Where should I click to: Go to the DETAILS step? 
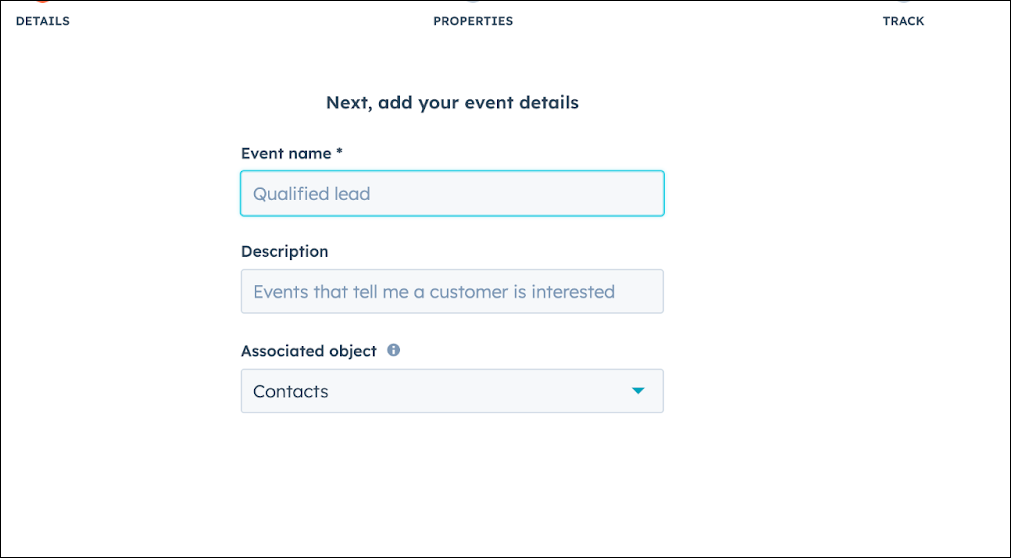(x=43, y=21)
